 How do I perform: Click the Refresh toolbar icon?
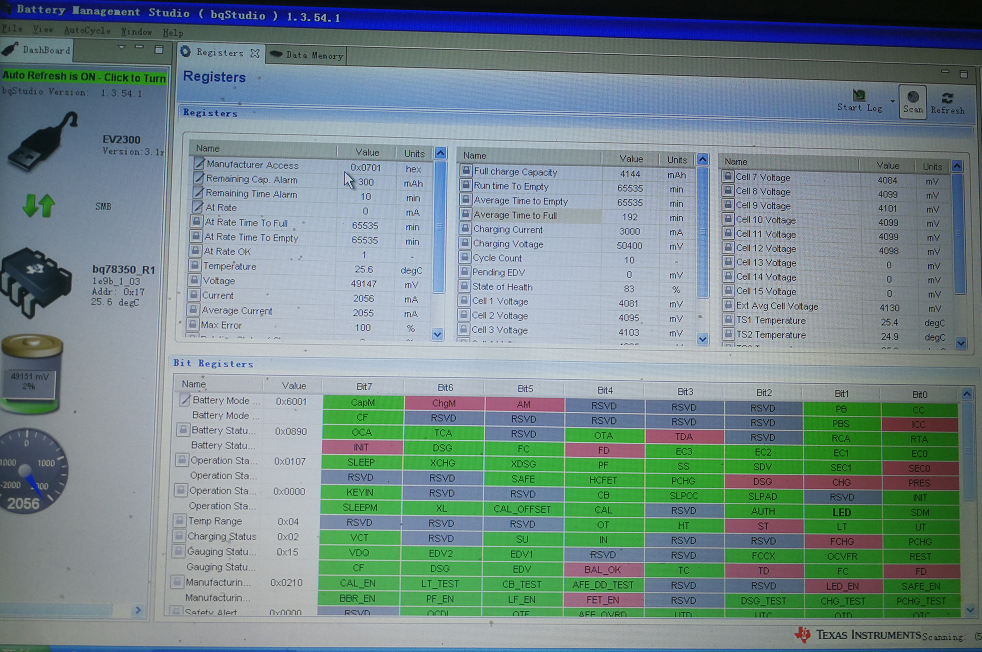point(947,98)
